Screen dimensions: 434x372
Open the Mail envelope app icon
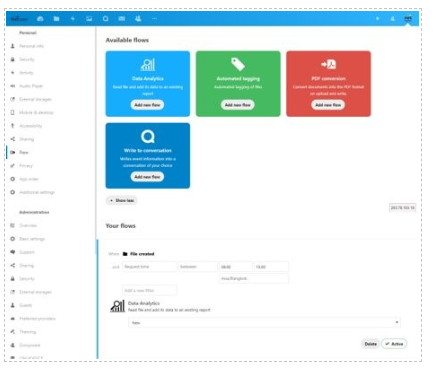point(122,19)
